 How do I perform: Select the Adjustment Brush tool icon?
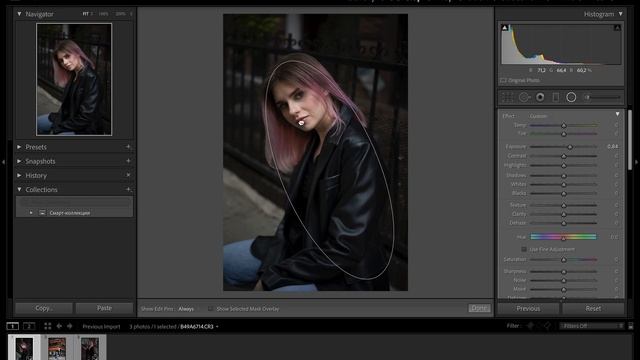pyautogui.click(x=603, y=97)
